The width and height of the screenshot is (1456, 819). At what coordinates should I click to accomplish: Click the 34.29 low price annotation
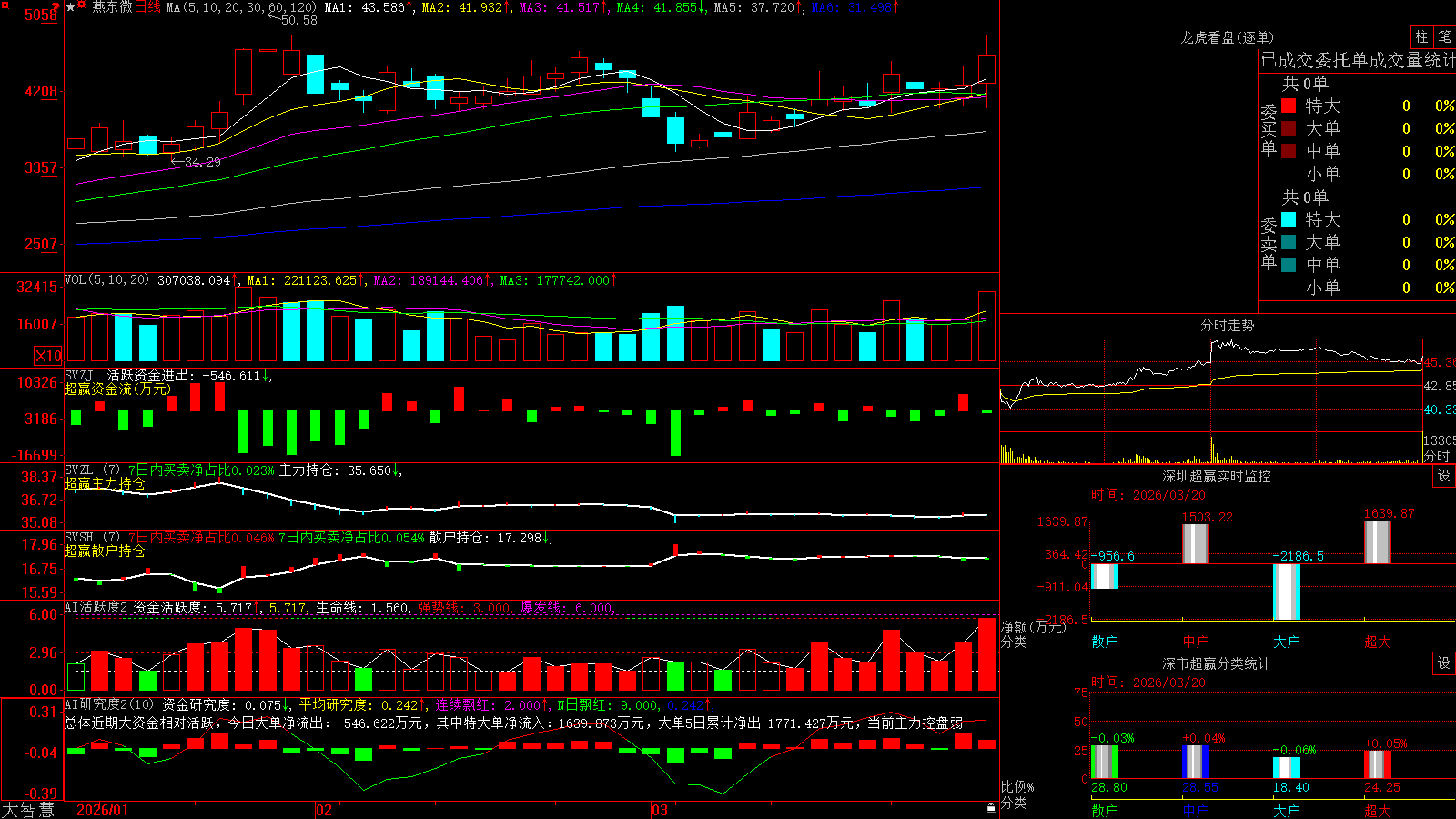click(x=202, y=162)
